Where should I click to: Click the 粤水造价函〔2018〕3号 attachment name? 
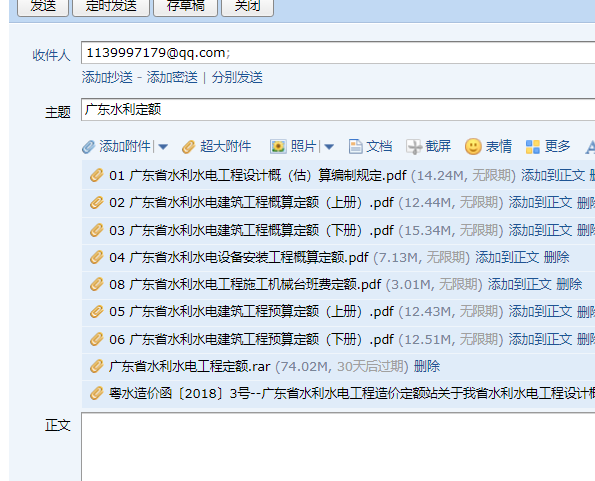[352, 393]
